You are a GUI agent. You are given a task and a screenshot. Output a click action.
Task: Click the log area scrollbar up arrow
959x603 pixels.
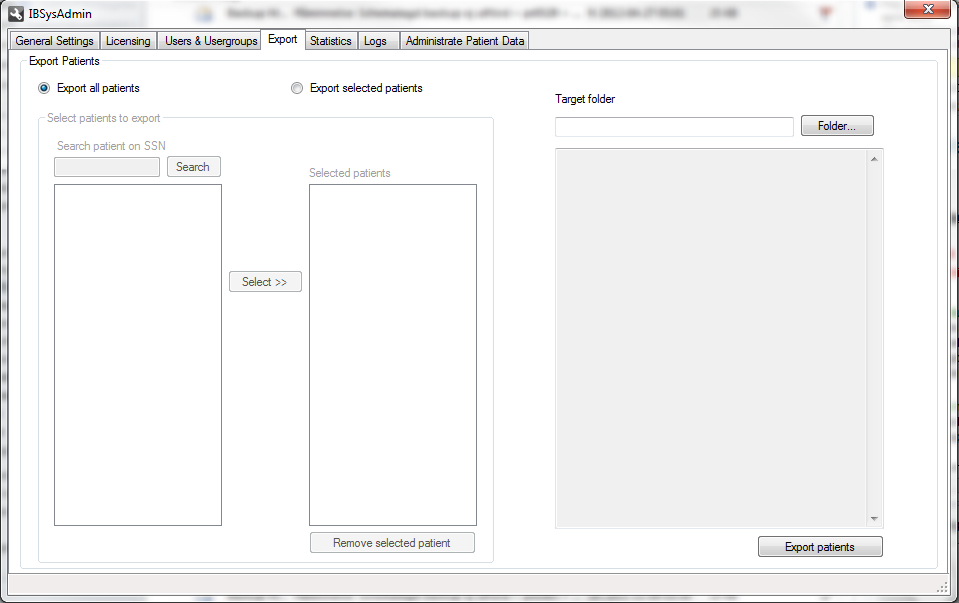pyautogui.click(x=874, y=159)
